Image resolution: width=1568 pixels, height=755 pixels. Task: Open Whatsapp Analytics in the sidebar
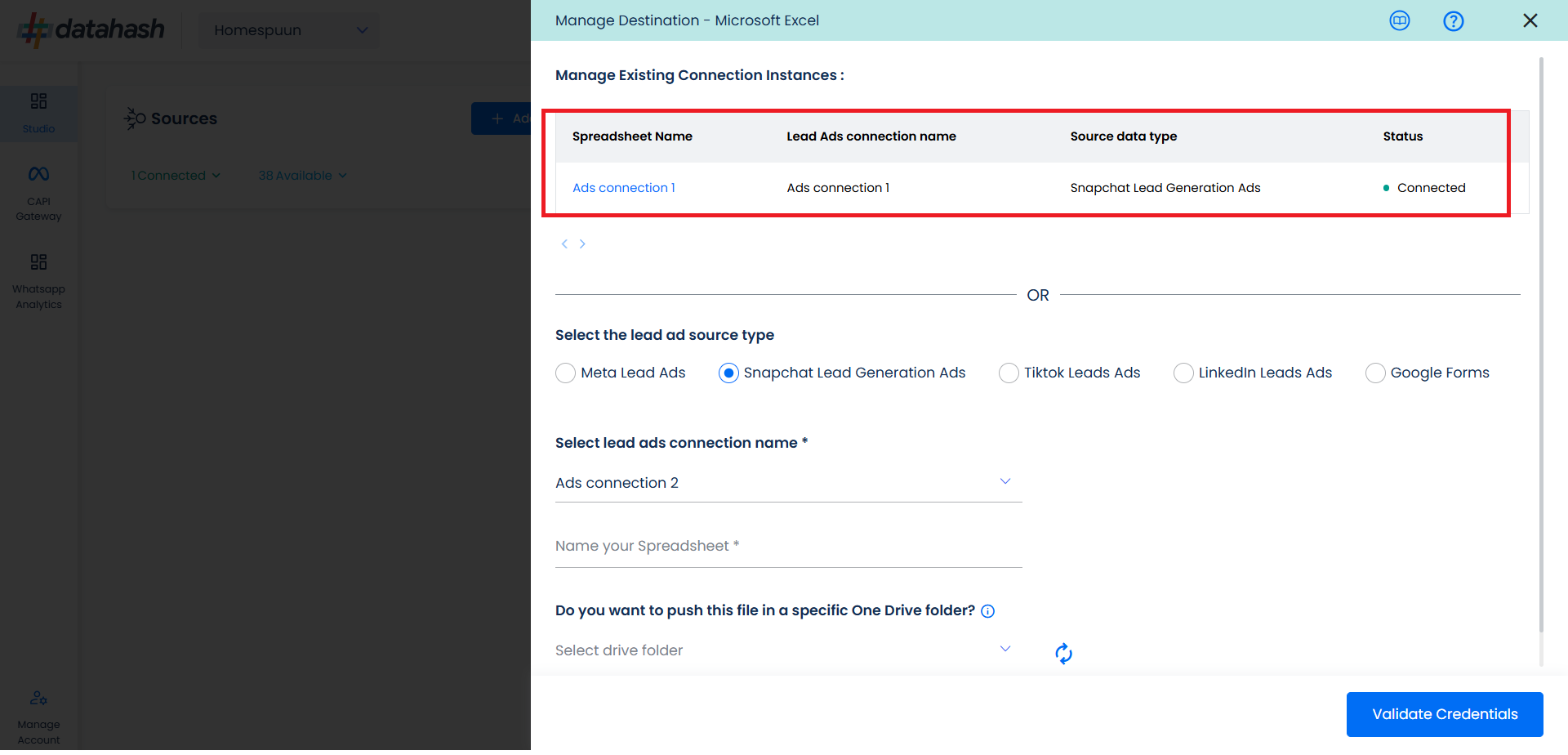(38, 282)
